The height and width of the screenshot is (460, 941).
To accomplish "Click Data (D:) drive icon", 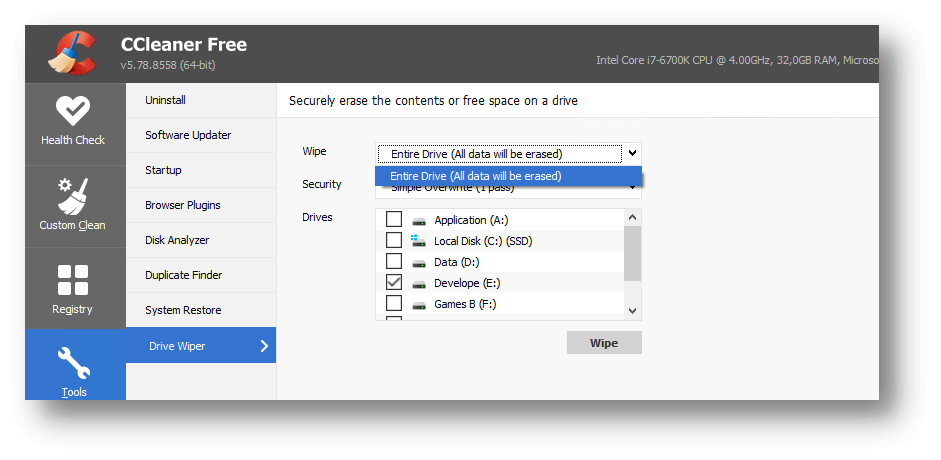I will tap(419, 263).
